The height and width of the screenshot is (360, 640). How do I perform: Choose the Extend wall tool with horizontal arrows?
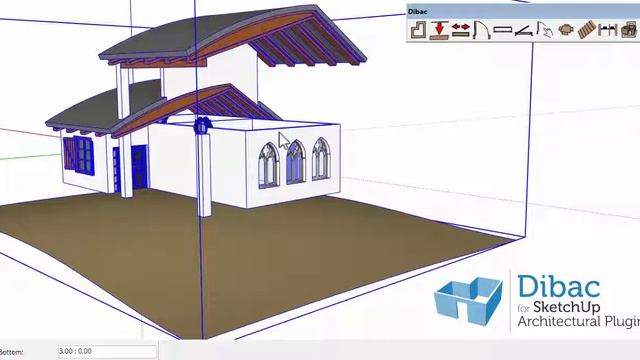point(460,30)
